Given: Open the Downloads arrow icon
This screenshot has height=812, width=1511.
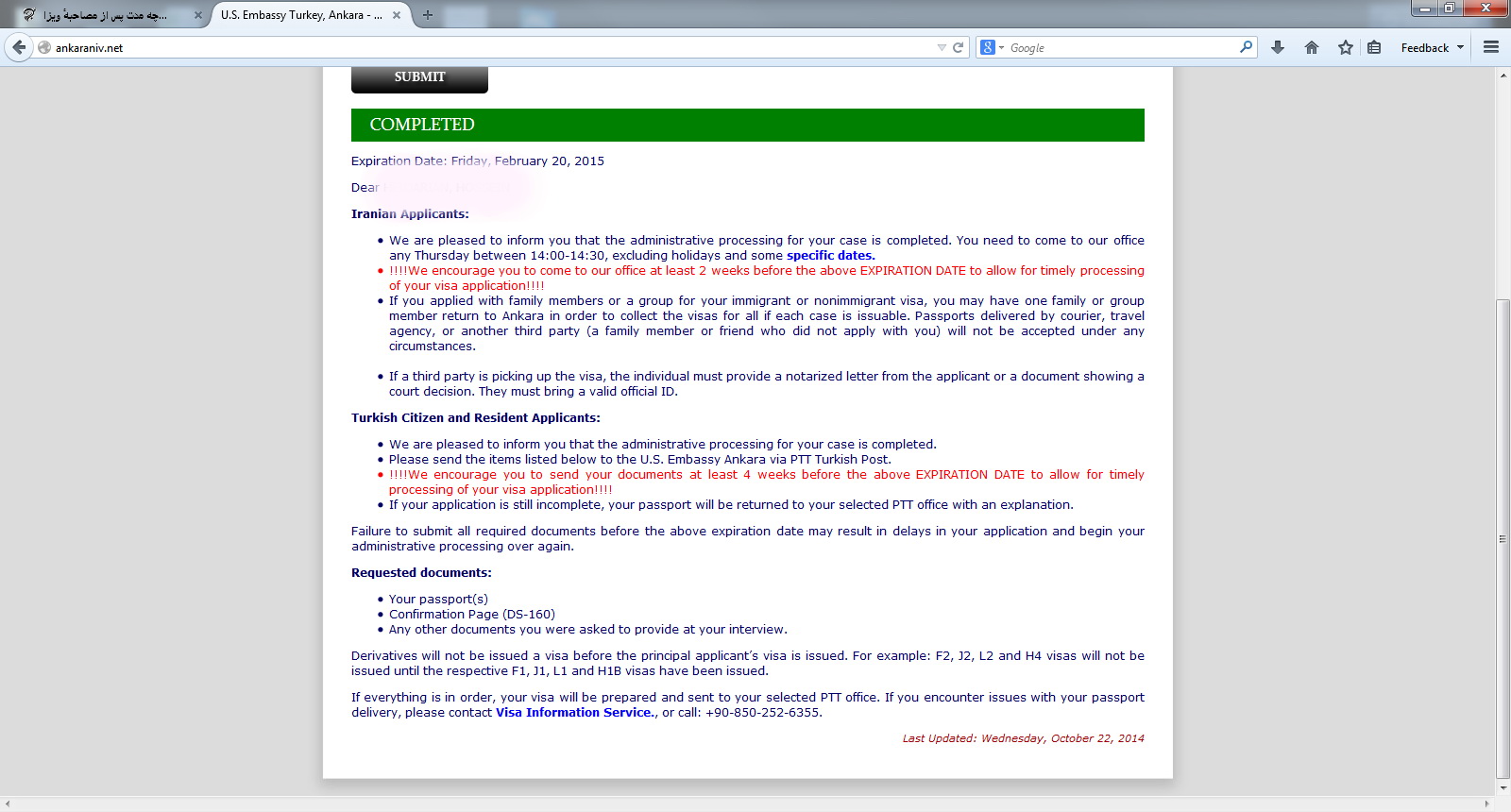Looking at the screenshot, I should tap(1278, 47).
